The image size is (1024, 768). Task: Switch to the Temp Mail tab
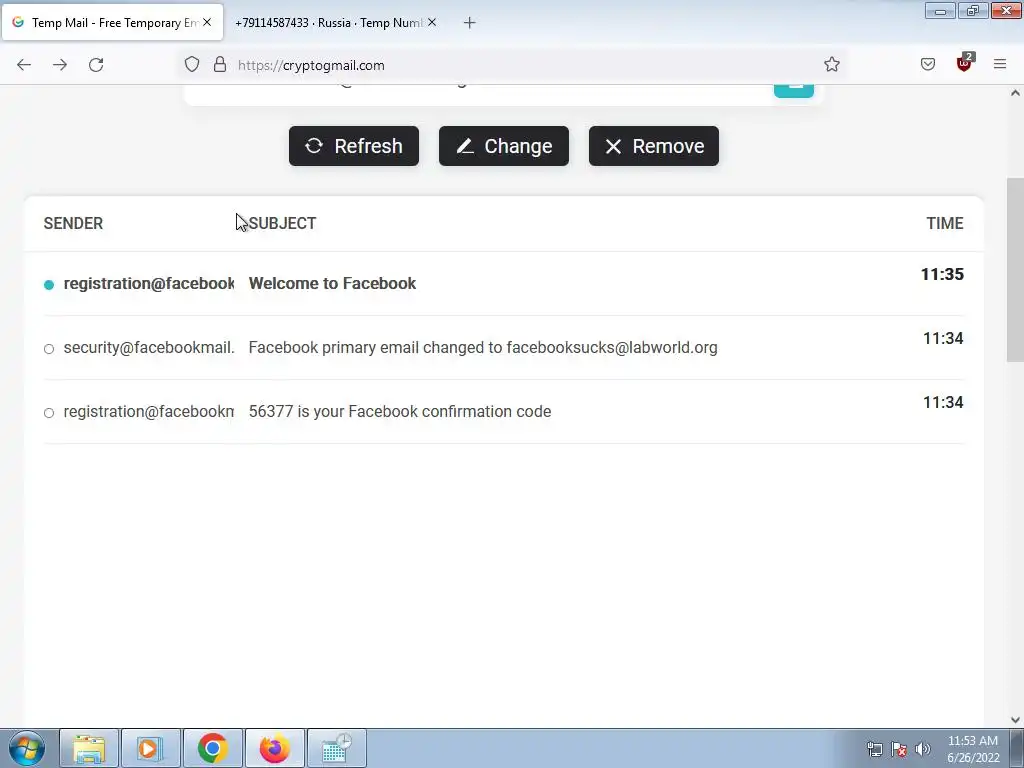tap(112, 22)
